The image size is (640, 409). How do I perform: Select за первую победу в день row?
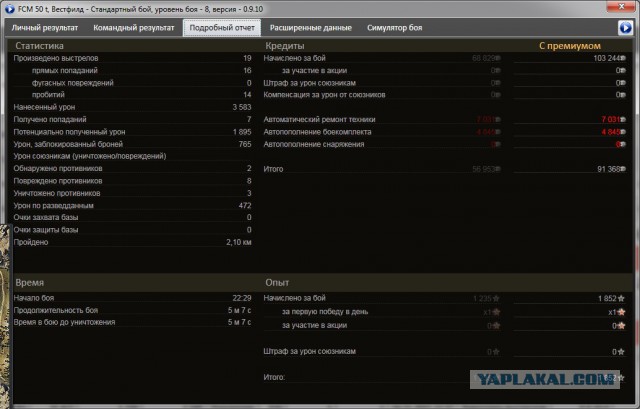click(x=444, y=312)
